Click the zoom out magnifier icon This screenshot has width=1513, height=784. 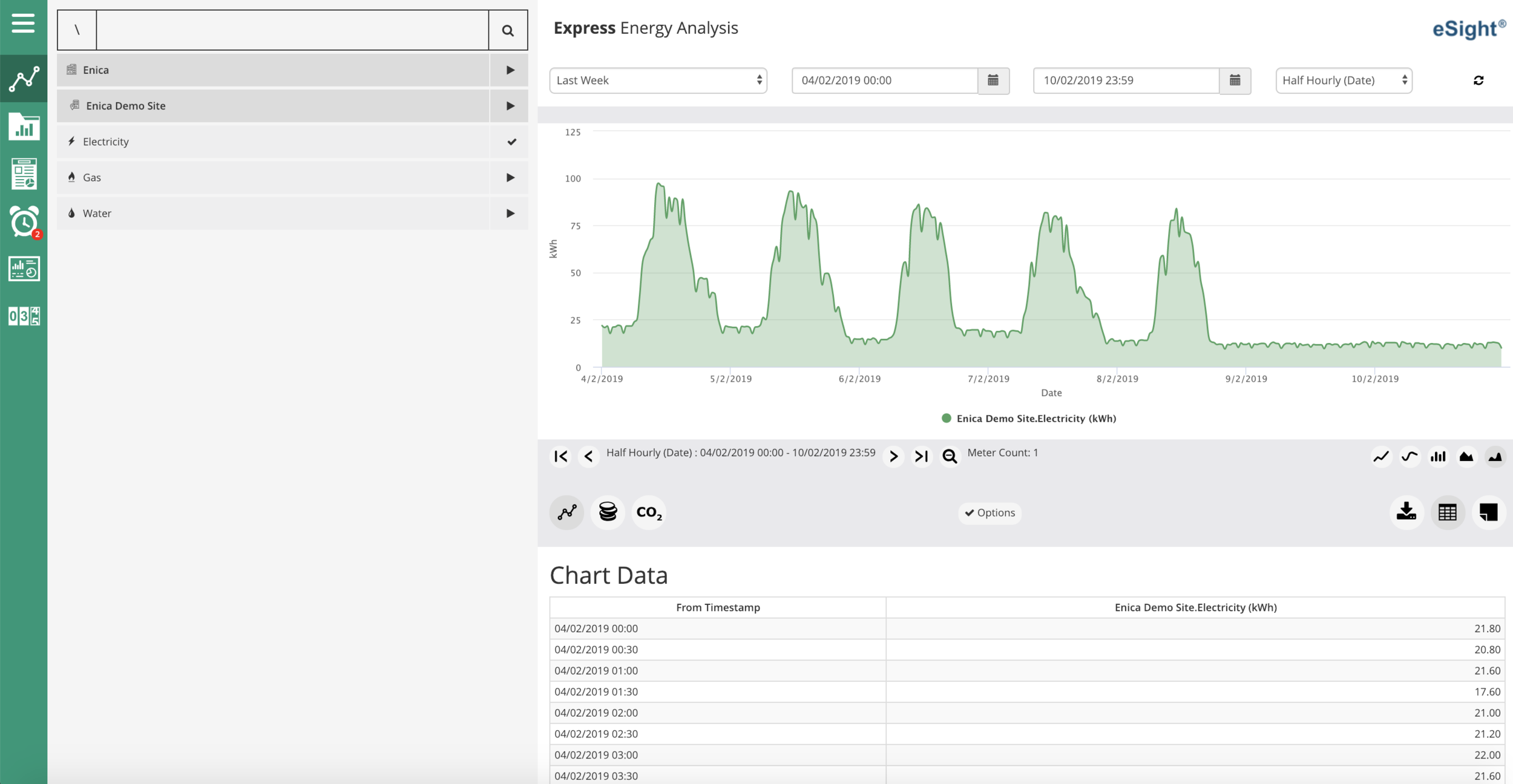point(950,456)
